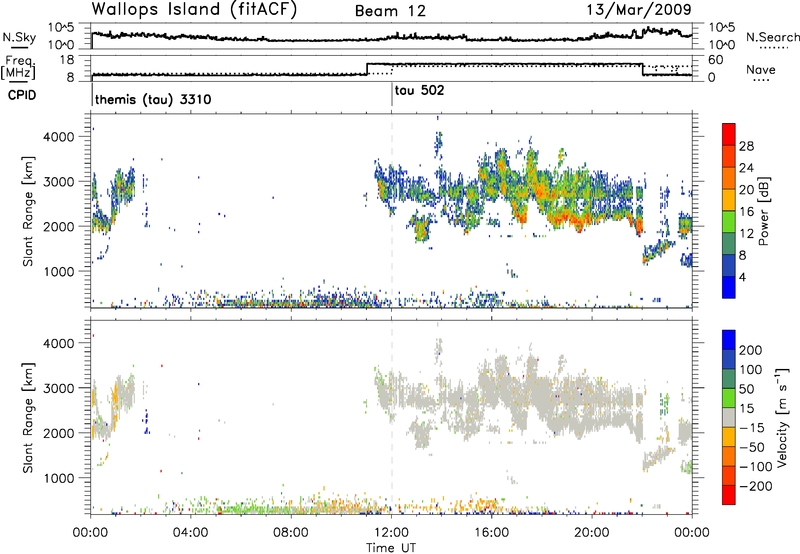Click the '16' tick on Power colorbar
Viewport: 800px width, 554px height.
click(x=746, y=212)
